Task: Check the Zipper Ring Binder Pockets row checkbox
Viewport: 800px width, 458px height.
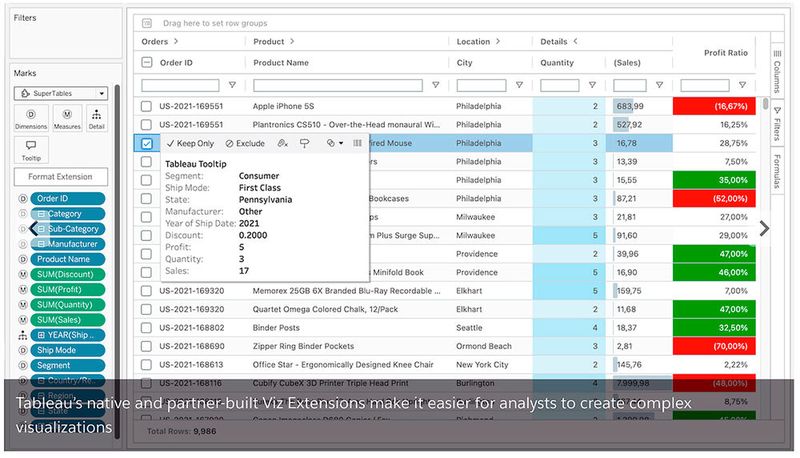Action: [146, 346]
